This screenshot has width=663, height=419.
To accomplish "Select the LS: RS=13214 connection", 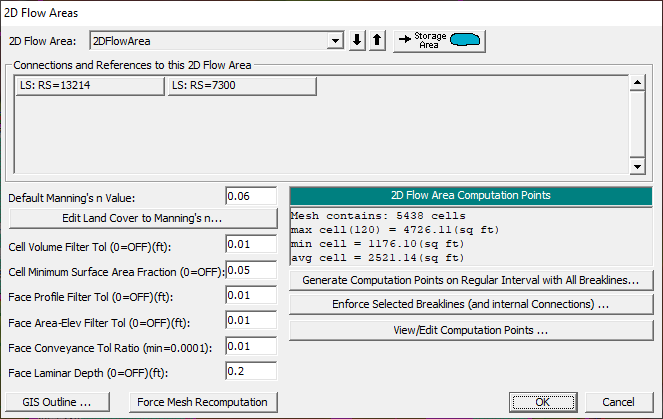I will tap(88, 87).
